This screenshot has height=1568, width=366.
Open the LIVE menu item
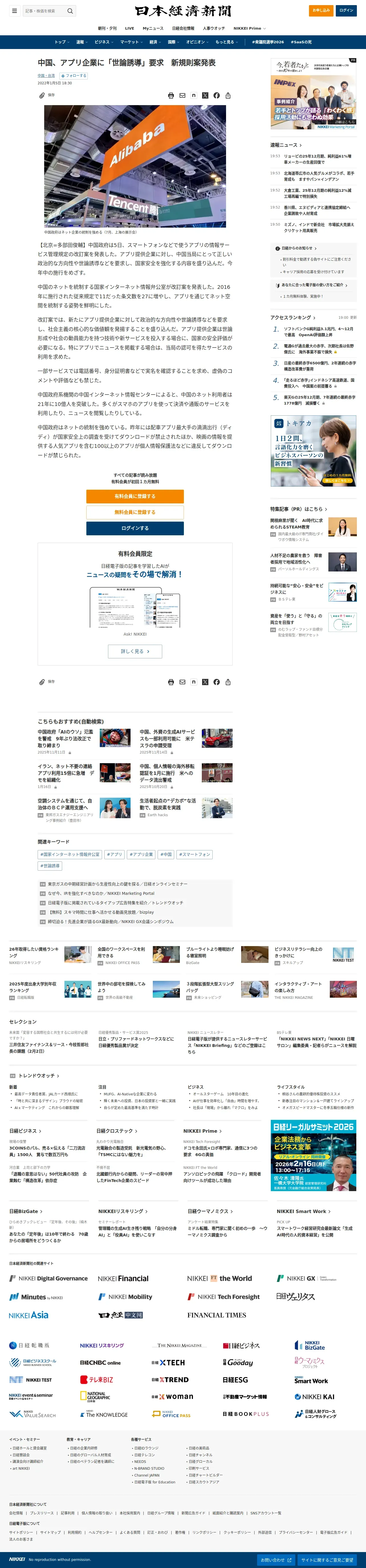pos(130,28)
